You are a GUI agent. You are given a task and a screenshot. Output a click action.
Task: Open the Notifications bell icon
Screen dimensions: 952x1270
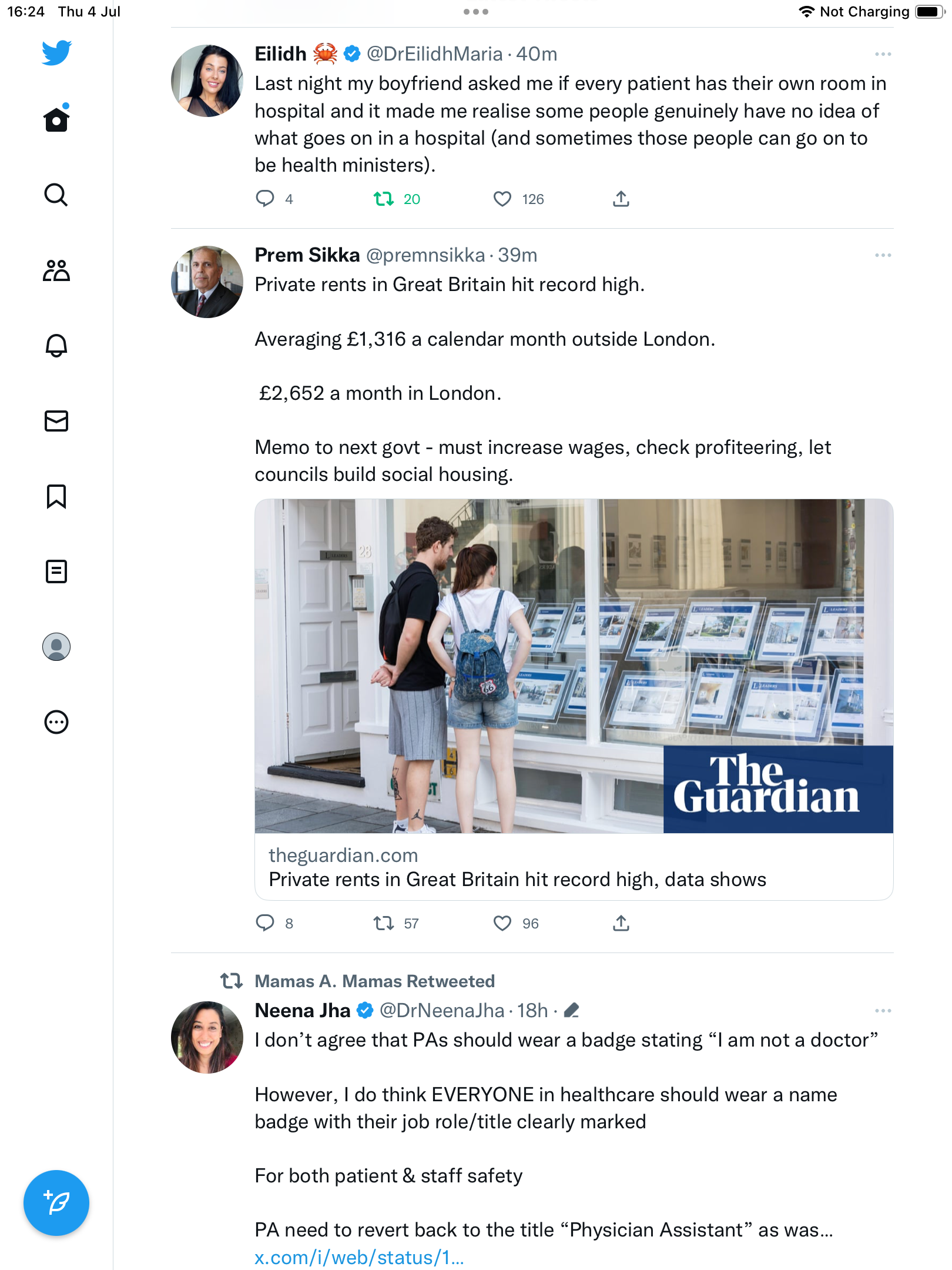click(x=56, y=346)
